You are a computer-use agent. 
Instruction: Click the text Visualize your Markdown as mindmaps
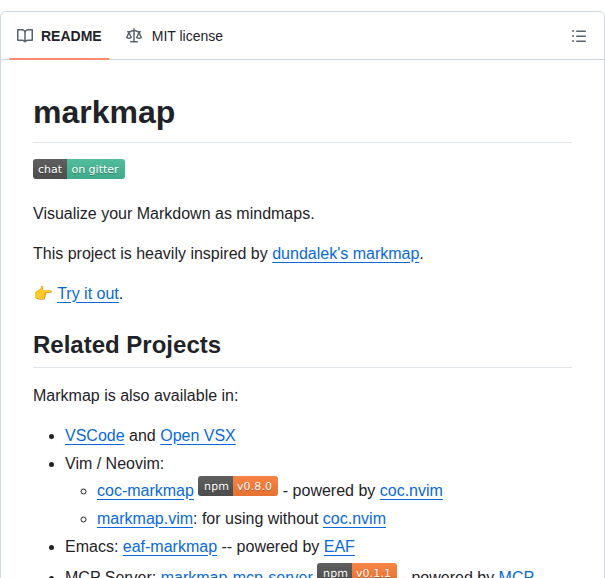pyautogui.click(x=174, y=214)
